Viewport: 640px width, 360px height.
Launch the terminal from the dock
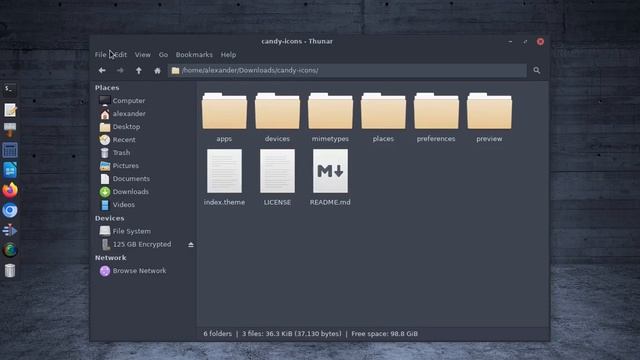(x=10, y=89)
